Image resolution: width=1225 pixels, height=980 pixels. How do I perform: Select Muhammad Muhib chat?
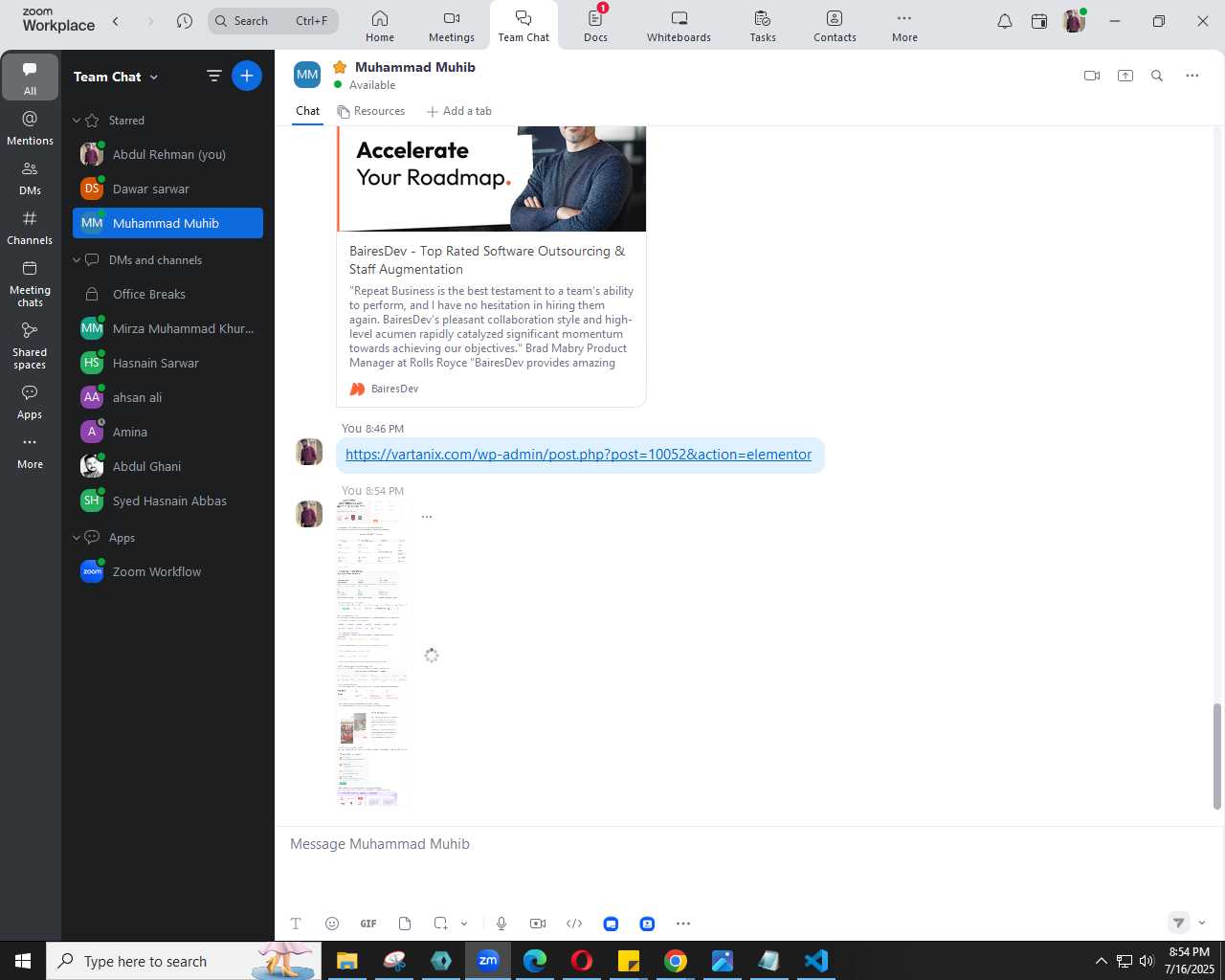click(167, 223)
